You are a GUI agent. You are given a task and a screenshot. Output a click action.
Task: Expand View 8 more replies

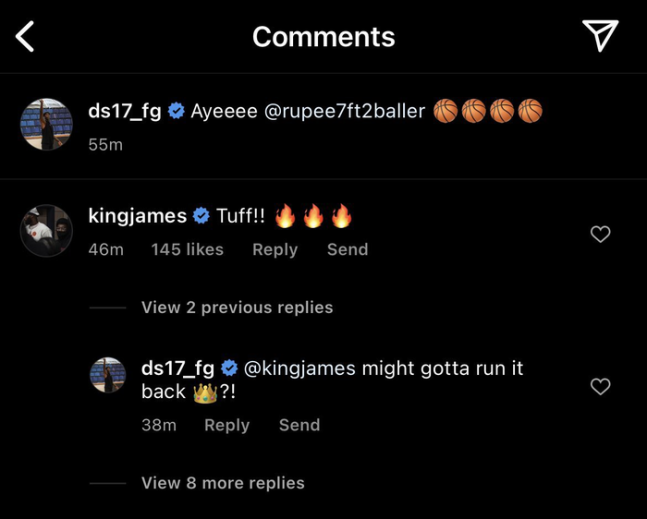(223, 483)
